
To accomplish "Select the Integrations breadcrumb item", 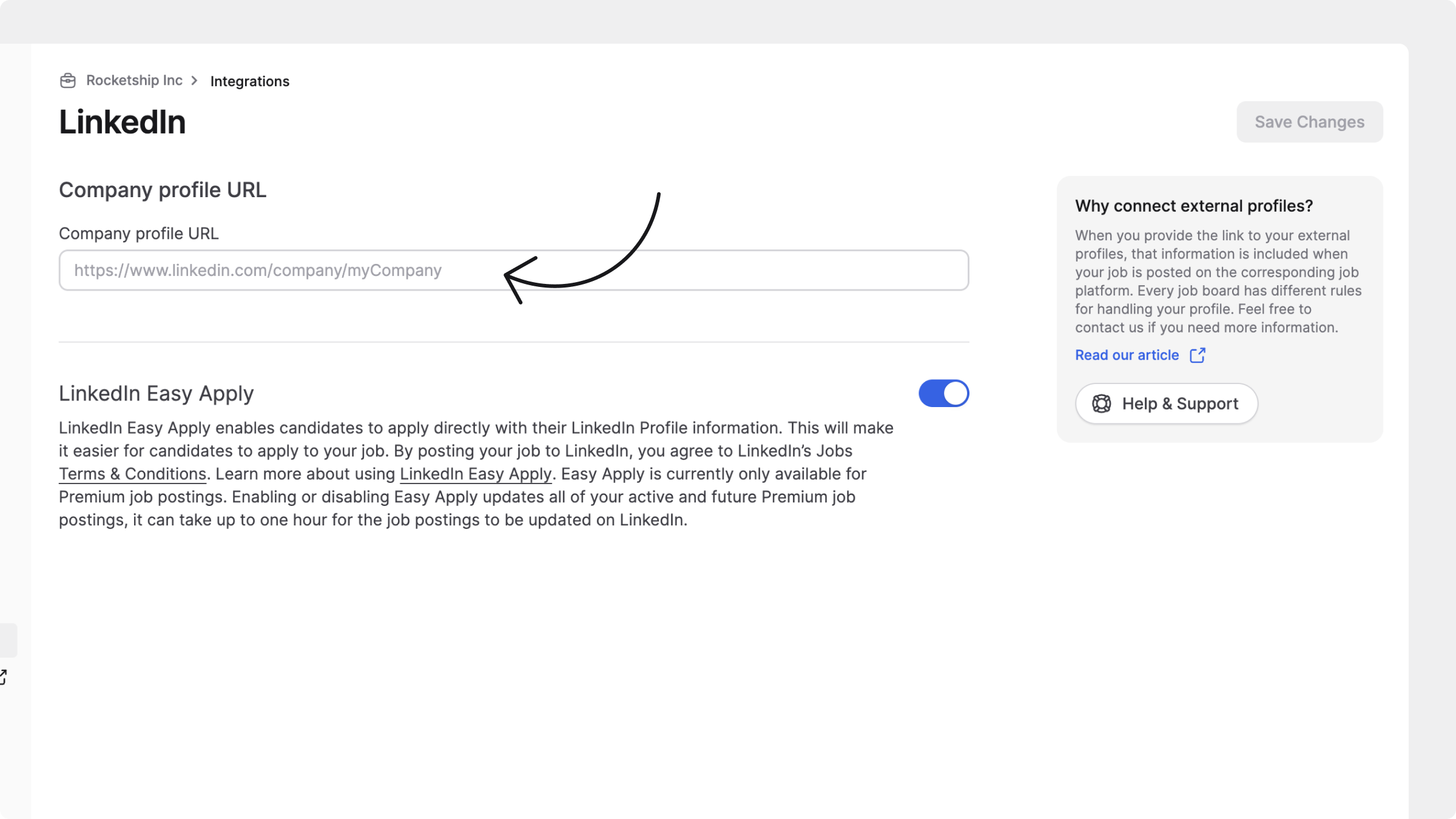I will click(x=250, y=81).
